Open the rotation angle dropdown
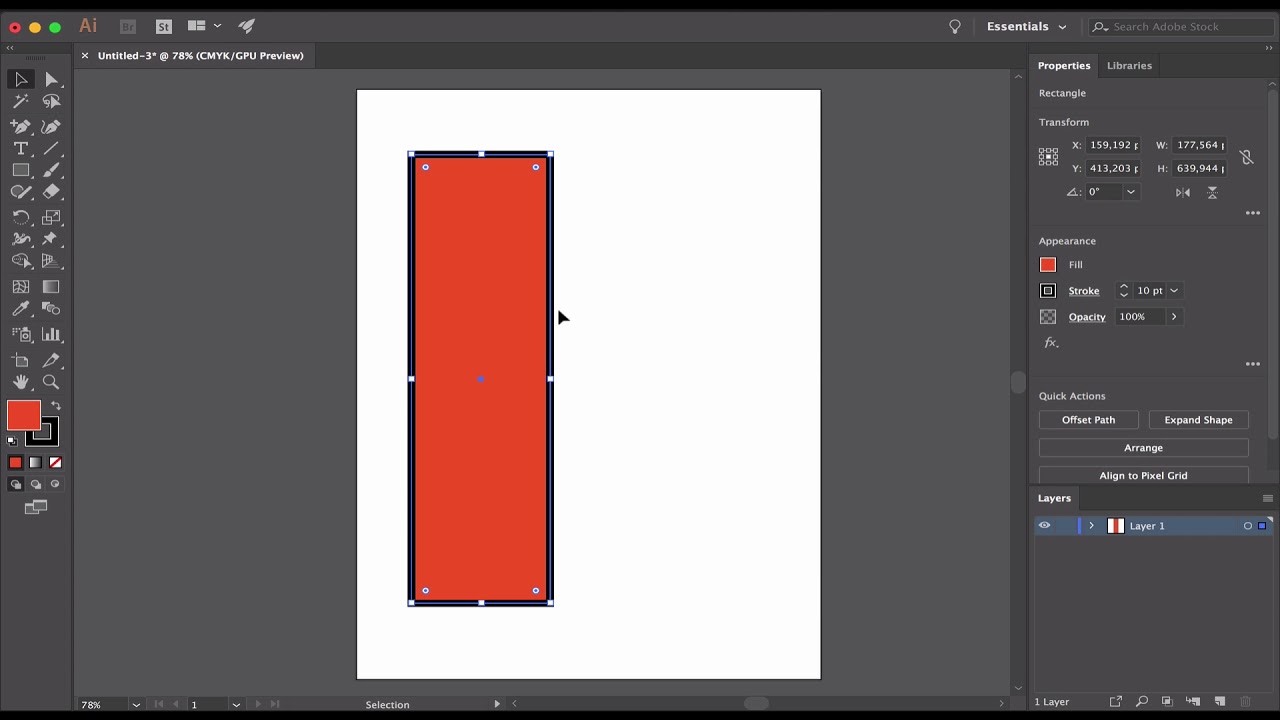Image resolution: width=1280 pixels, height=720 pixels. 1131,192
